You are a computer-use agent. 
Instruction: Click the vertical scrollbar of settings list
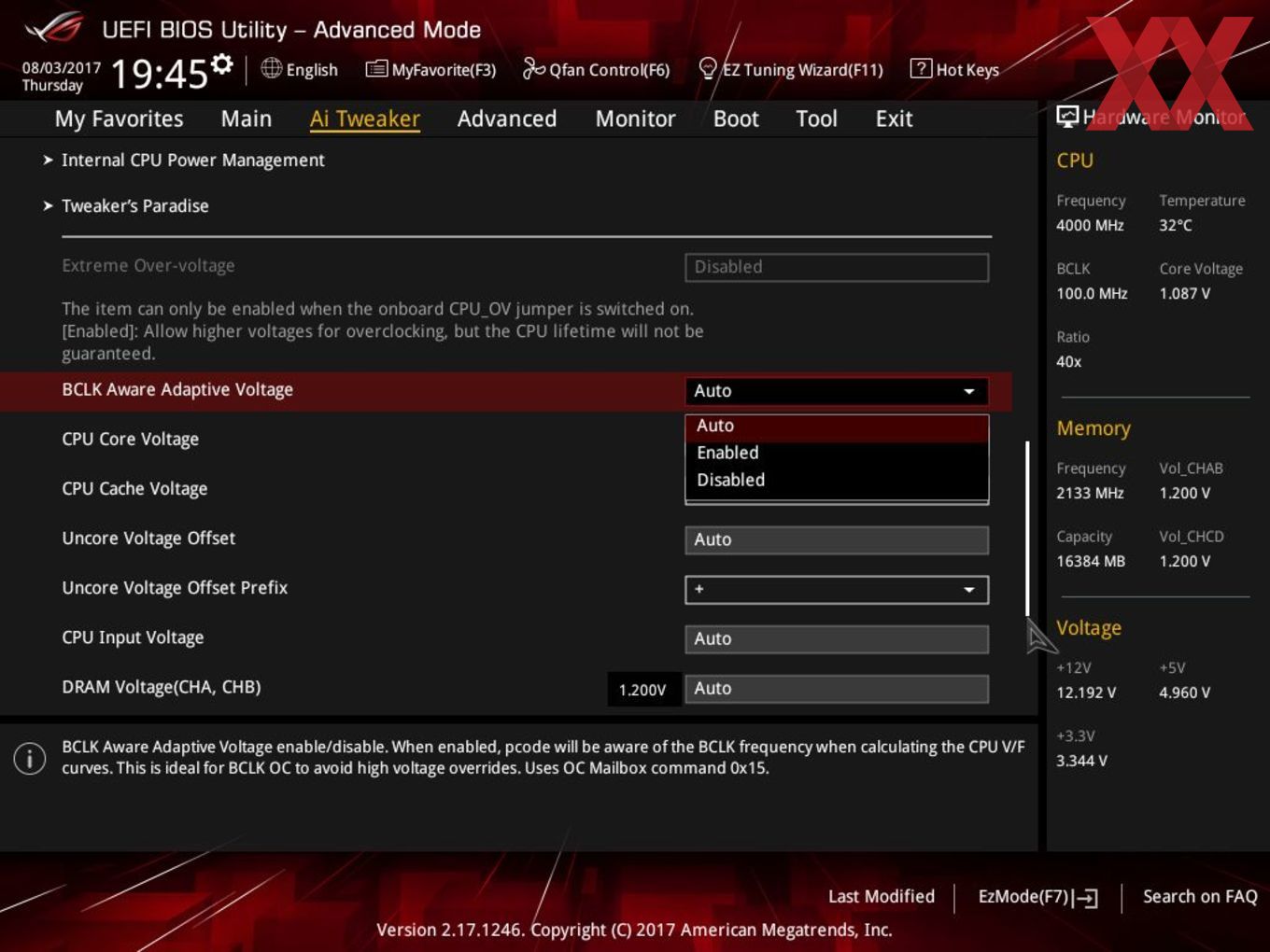(x=1027, y=527)
